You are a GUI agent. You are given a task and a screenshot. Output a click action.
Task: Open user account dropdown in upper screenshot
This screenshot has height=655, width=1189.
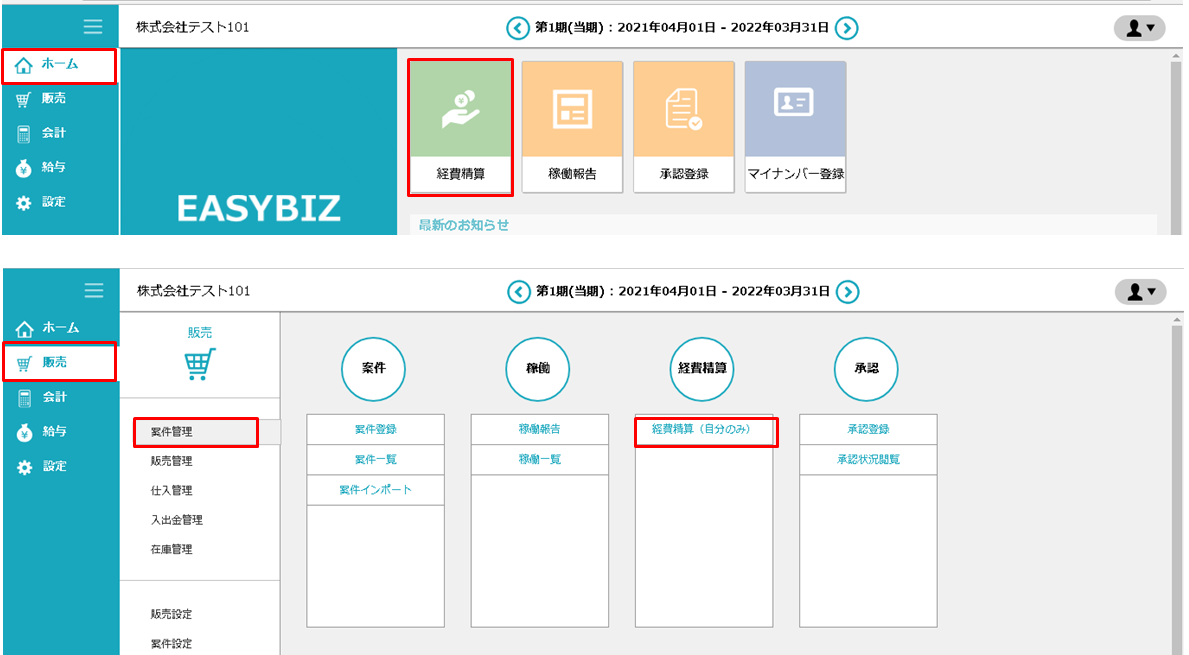[1139, 28]
